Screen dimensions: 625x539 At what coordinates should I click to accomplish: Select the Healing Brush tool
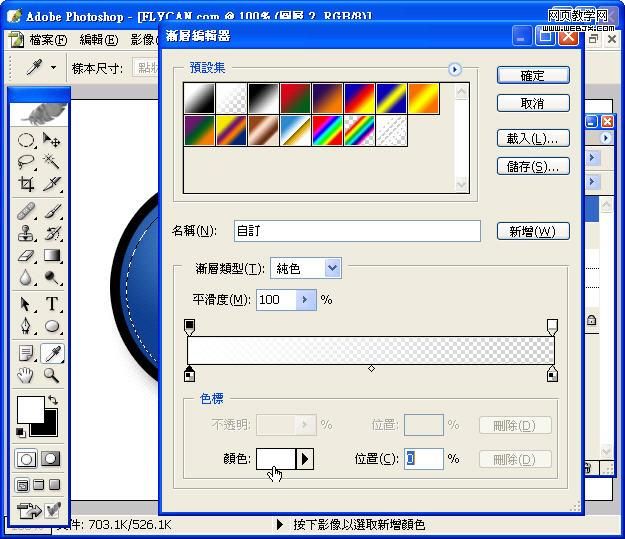[26, 211]
